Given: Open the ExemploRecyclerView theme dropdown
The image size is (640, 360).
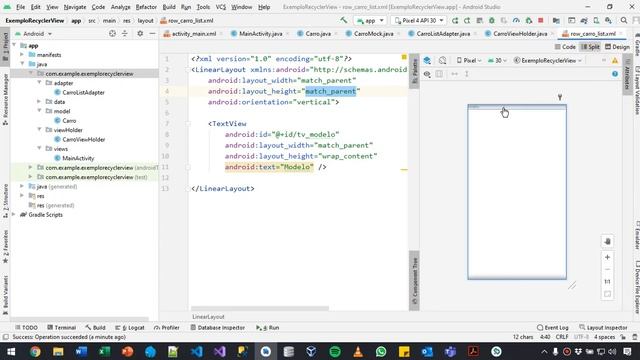Looking at the screenshot, I should pyautogui.click(x=547, y=60).
